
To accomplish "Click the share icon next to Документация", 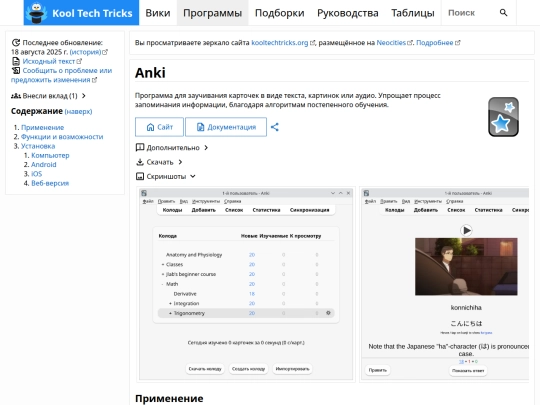I will [x=274, y=127].
